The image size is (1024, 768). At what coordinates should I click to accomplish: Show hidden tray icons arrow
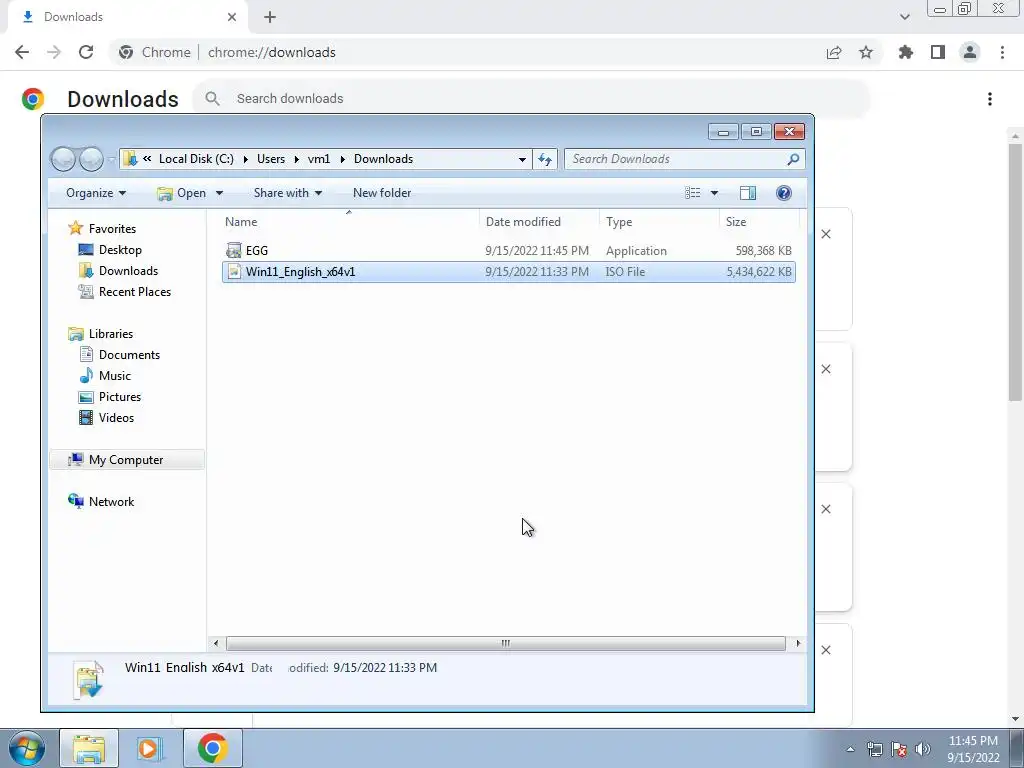pos(850,749)
